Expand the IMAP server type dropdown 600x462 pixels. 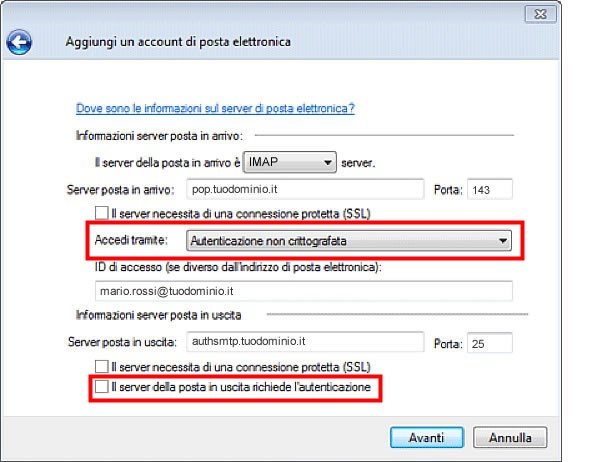coord(290,162)
